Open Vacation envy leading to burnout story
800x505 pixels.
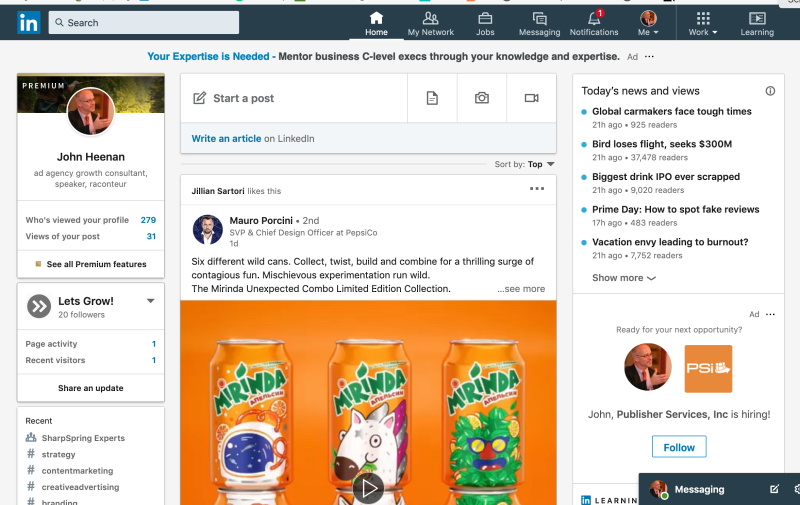(x=670, y=242)
